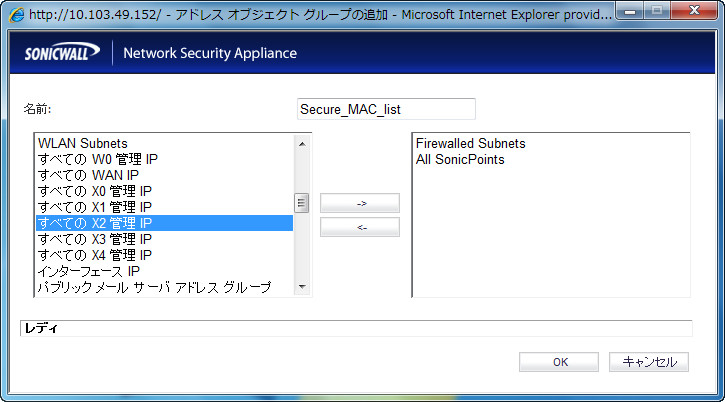Select All SonicPoints in the right list
This screenshot has width=725, height=402.
click(x=551, y=160)
